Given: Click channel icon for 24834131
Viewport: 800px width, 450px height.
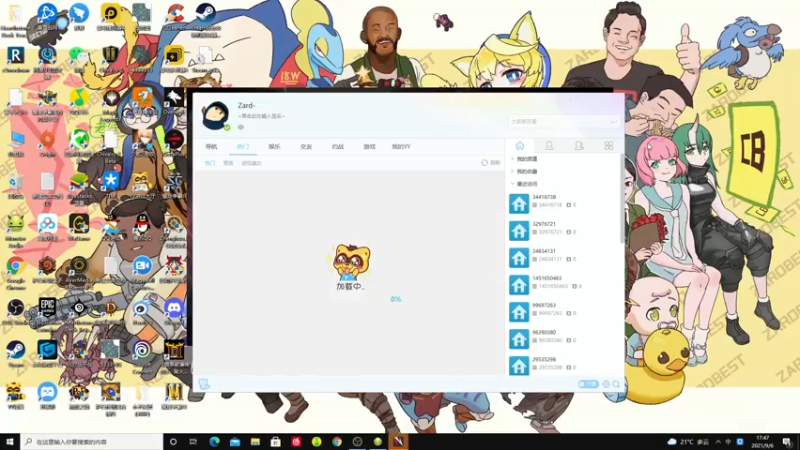Looking at the screenshot, I should (x=519, y=258).
